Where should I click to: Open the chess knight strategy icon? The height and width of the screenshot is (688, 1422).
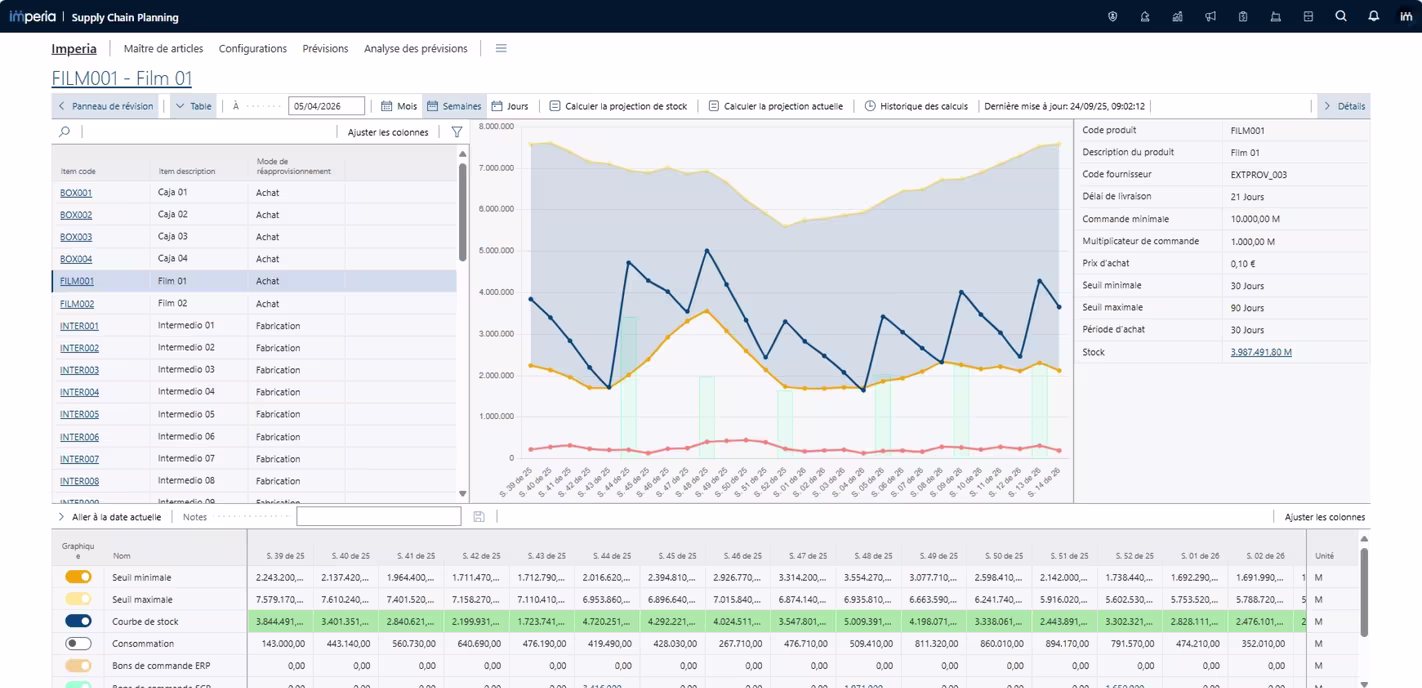[x=1145, y=17]
